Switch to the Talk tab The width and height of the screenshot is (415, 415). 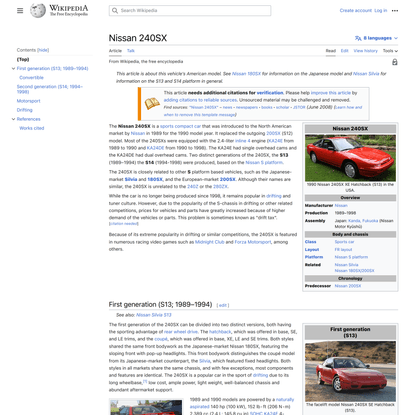(x=131, y=51)
